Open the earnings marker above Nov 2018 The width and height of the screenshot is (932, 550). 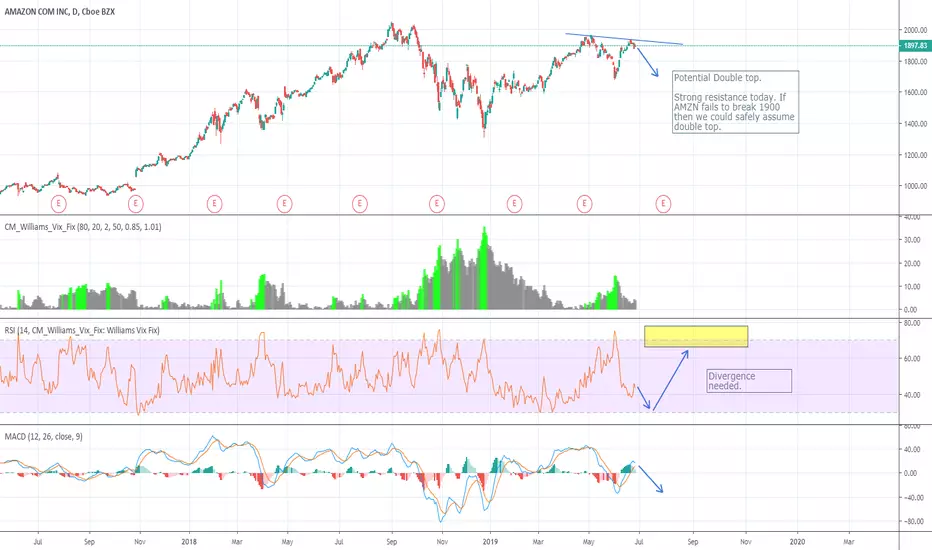pos(437,203)
